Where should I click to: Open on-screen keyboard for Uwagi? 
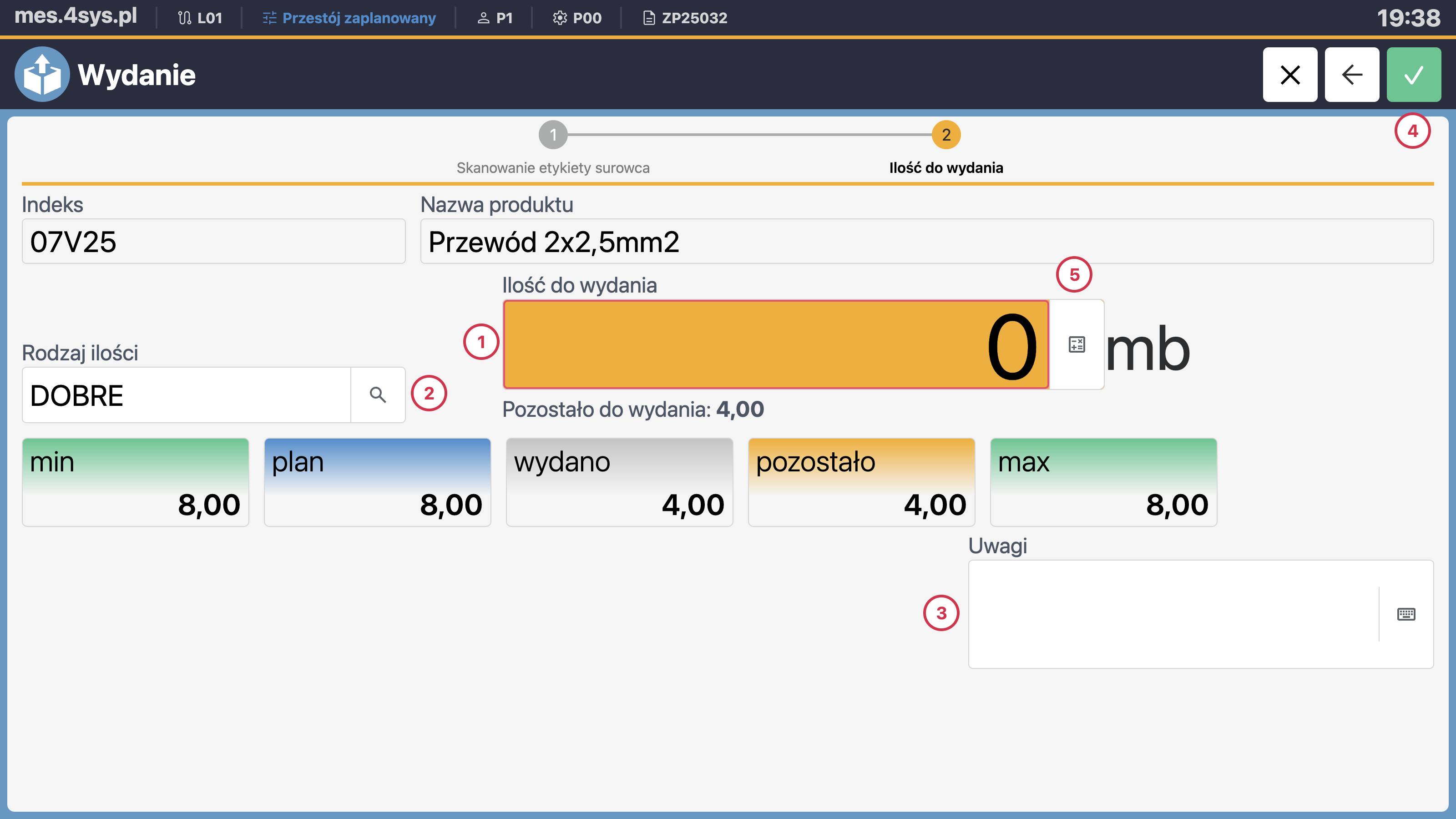(x=1405, y=614)
